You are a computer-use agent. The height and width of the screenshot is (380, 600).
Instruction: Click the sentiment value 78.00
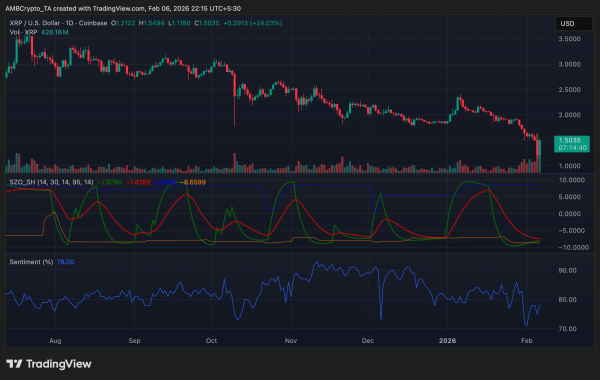[65, 262]
